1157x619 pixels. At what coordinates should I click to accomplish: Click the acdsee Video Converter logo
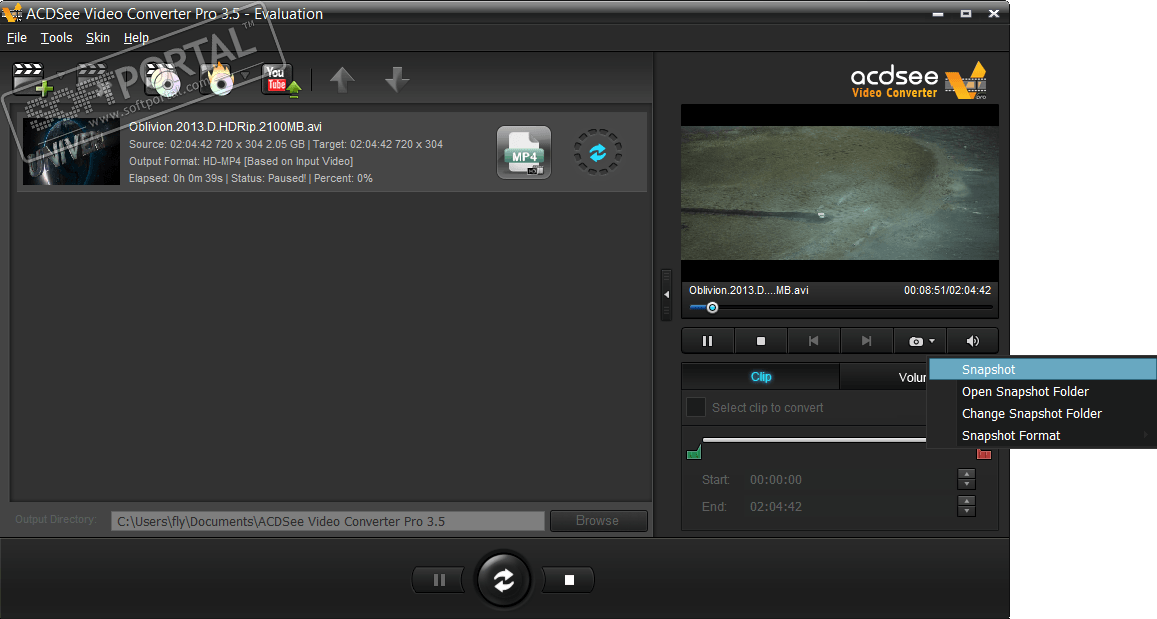[919, 80]
